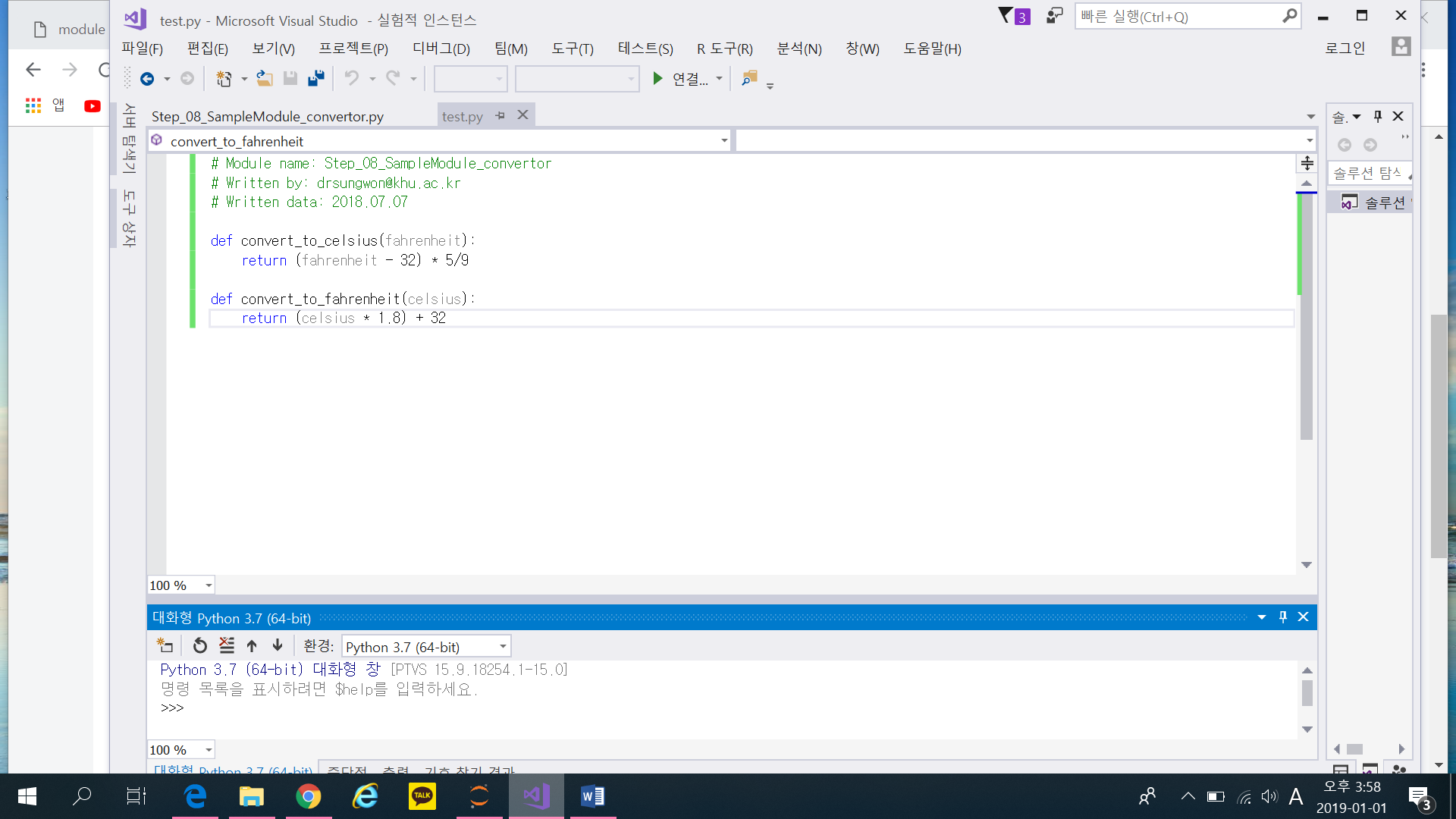Image resolution: width=1456 pixels, height=819 pixels.
Task: Click the 연결... attach button
Action: [680, 79]
